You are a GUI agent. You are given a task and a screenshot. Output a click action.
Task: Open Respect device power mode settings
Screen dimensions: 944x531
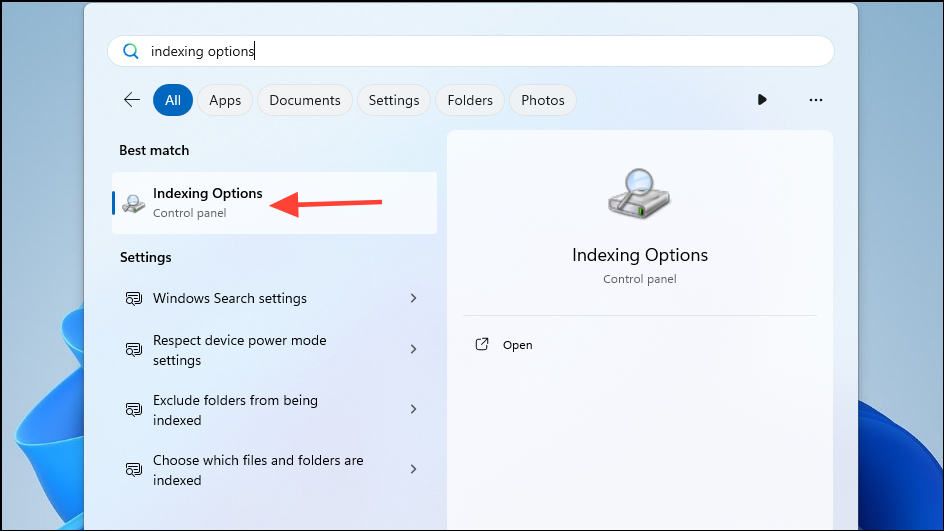275,350
